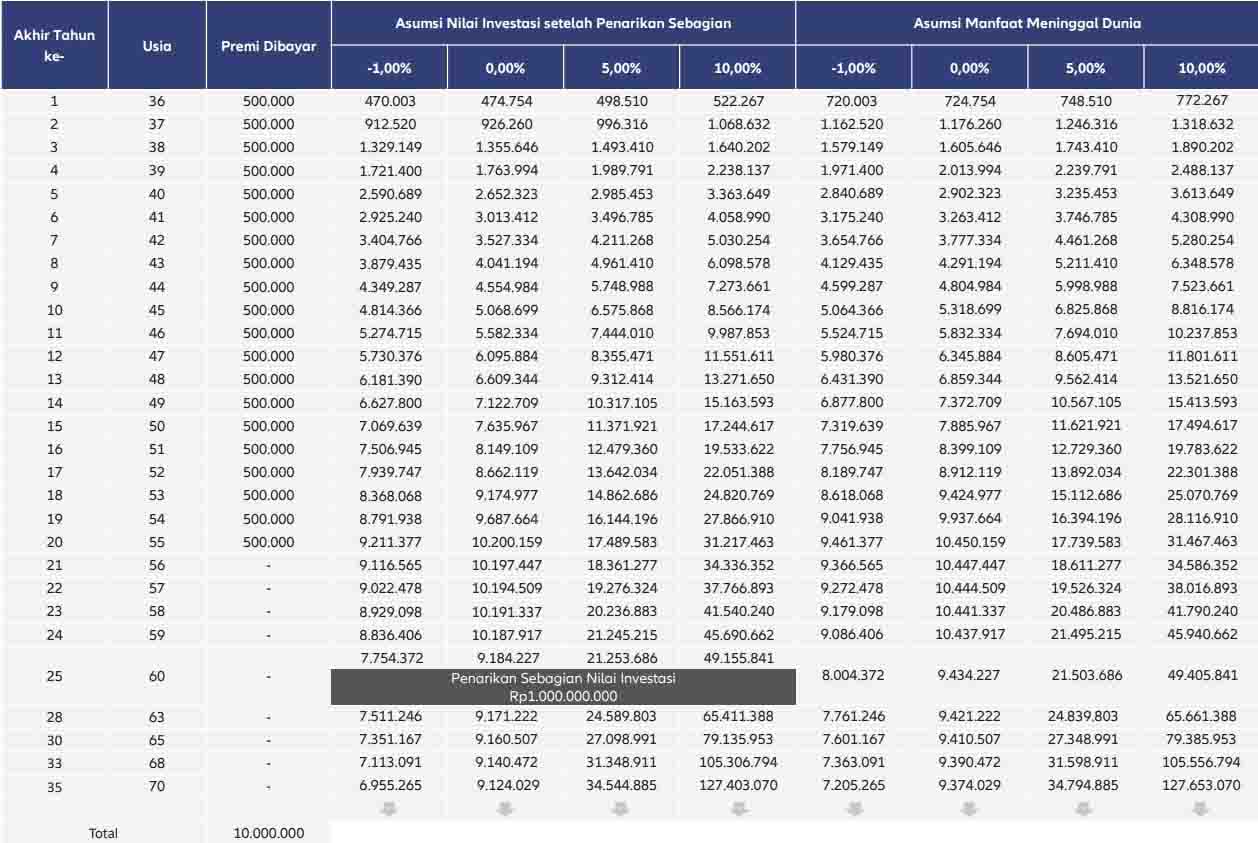Click the age 70 cell in Usia column

tap(157, 785)
